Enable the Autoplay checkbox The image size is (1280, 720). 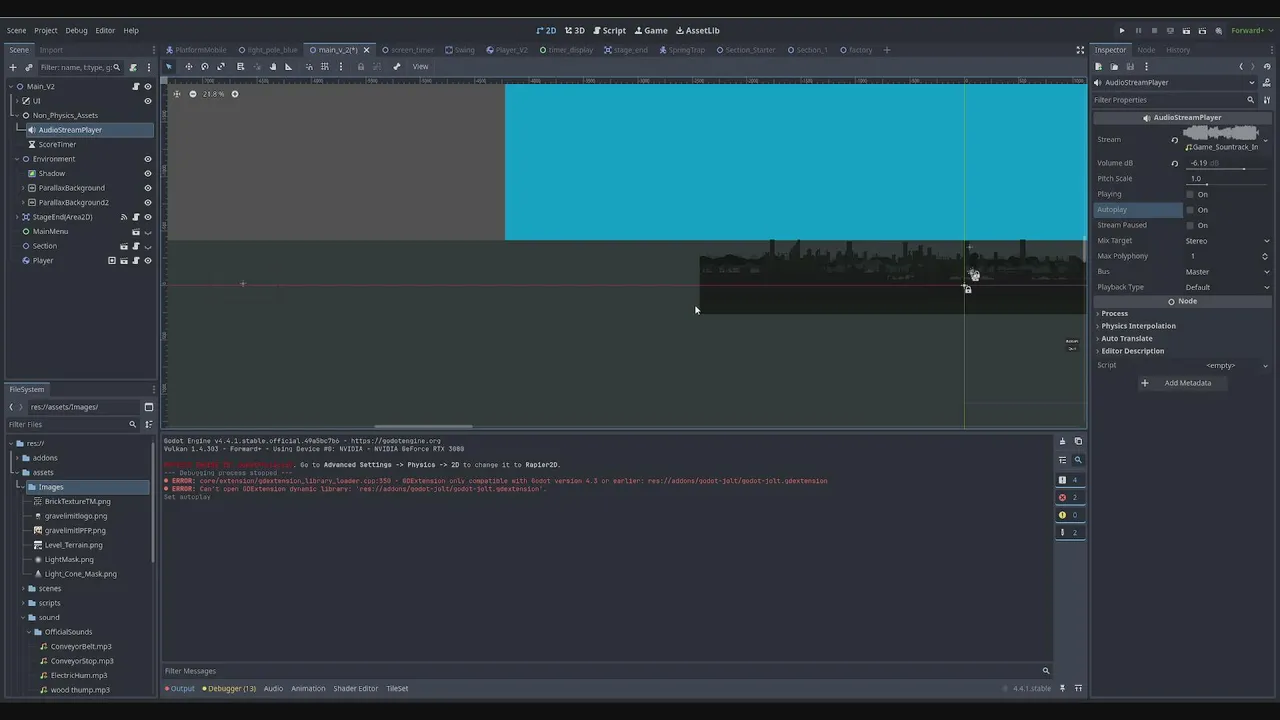coord(1190,210)
